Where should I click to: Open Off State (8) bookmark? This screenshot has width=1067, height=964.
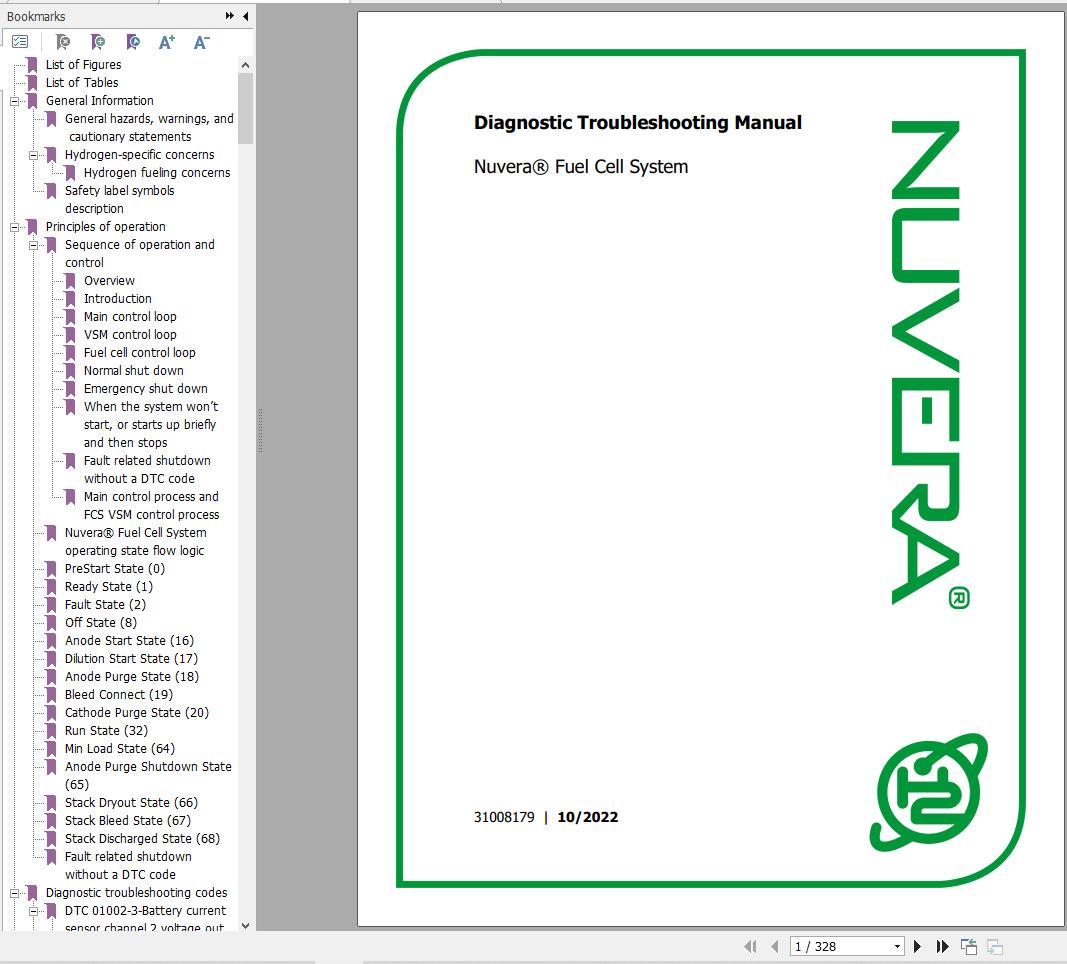point(101,622)
